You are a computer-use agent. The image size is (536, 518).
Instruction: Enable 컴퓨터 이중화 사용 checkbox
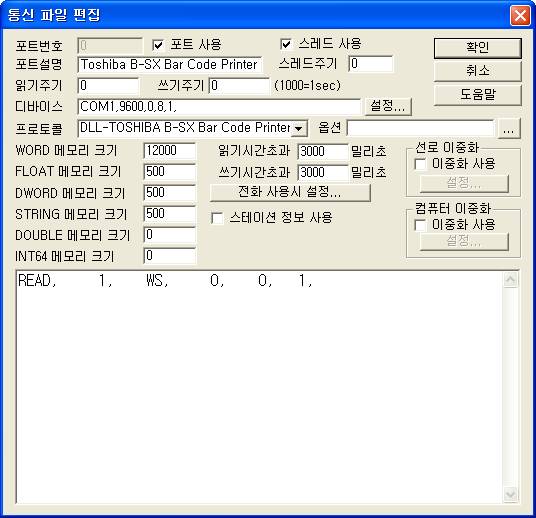pos(420,225)
